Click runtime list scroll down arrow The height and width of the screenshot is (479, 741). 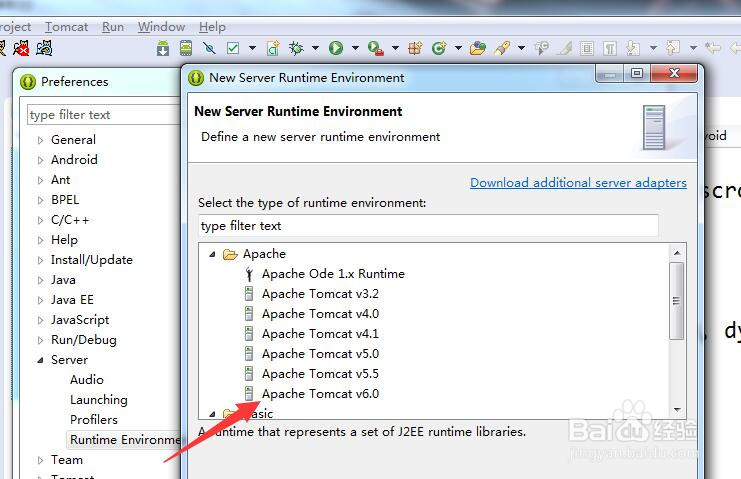tap(677, 410)
